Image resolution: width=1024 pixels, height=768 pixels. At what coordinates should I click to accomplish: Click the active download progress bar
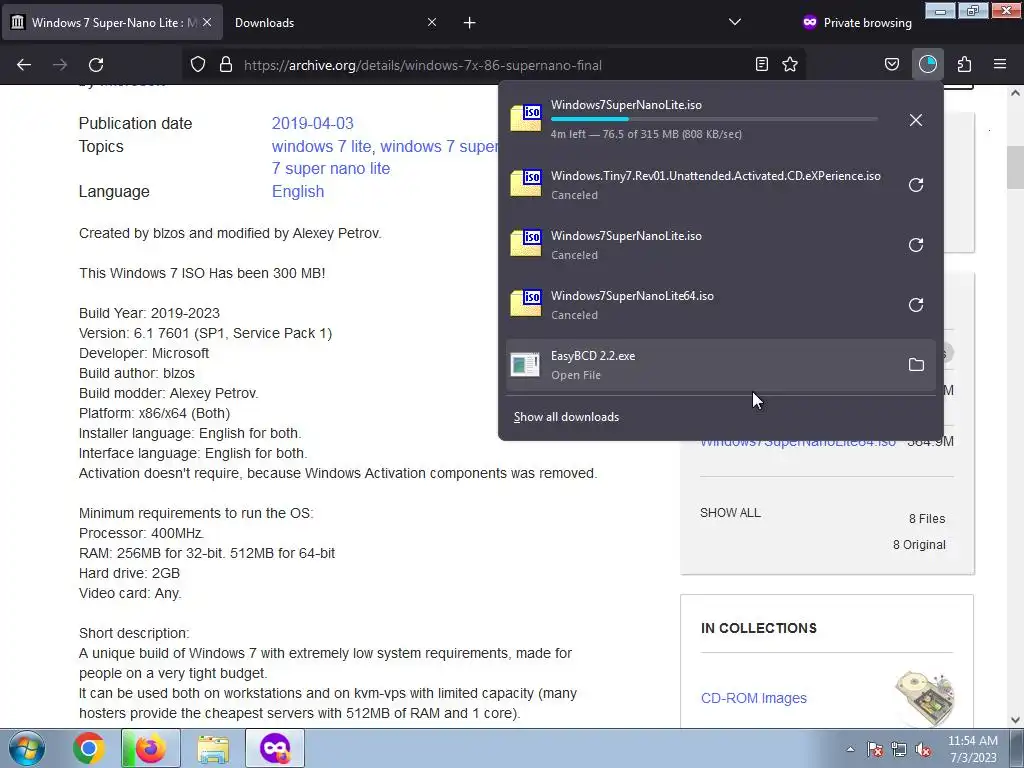pyautogui.click(x=714, y=120)
